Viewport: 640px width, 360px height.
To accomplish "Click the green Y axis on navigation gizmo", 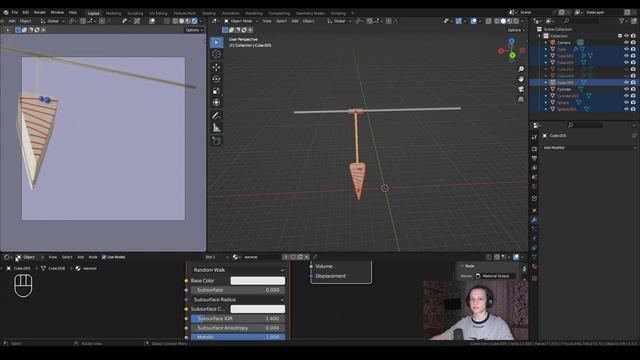I will (x=512, y=55).
